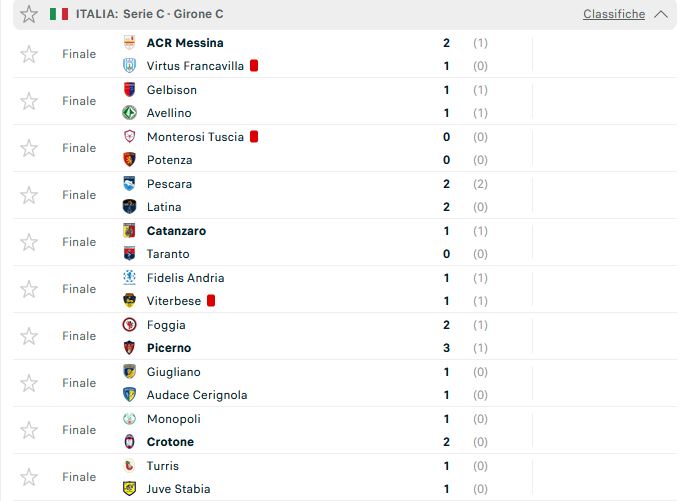Click the ACR Messina team crest
The height and width of the screenshot is (501, 685).
[129, 42]
